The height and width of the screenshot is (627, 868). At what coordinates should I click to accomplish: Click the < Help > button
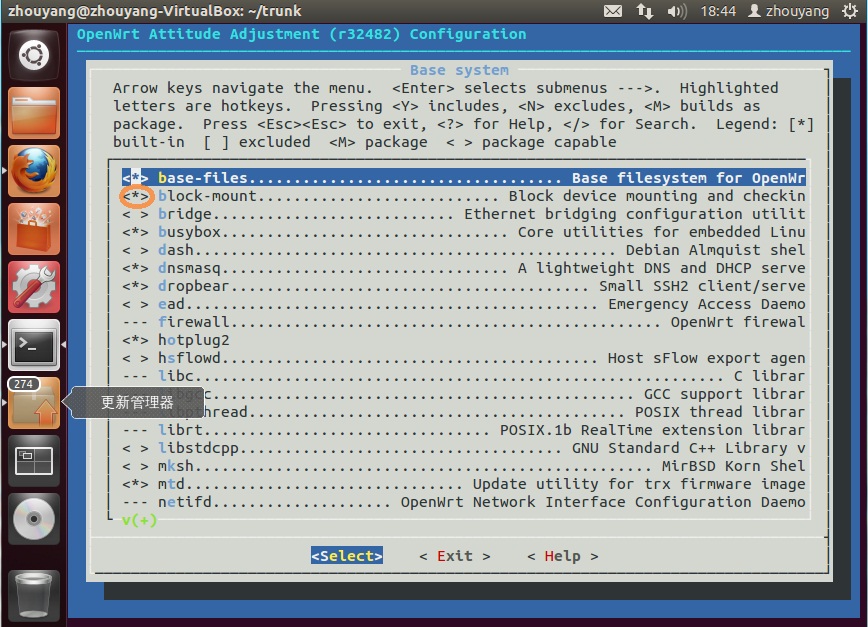click(562, 556)
